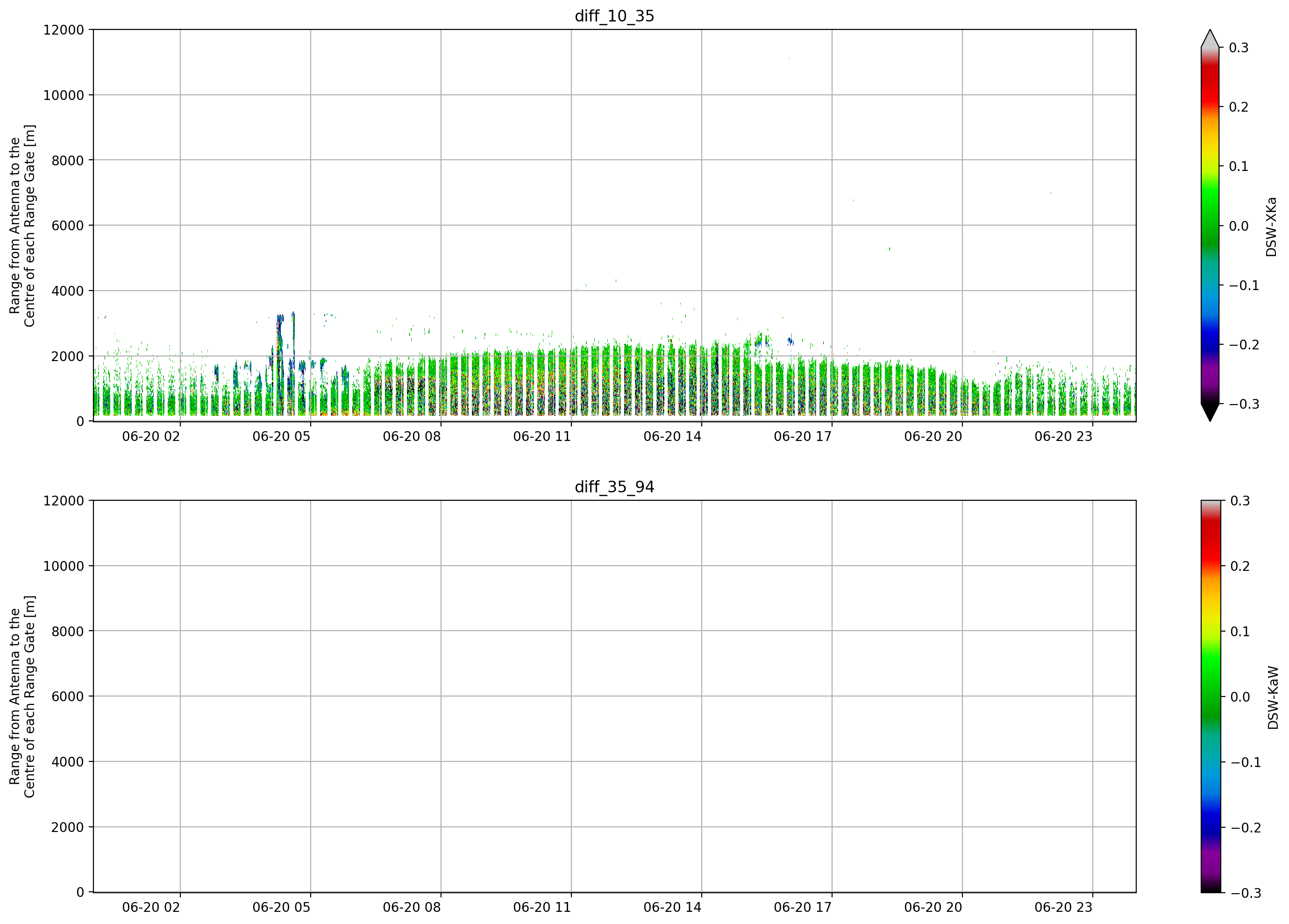Click the DSW-XKa colorbar label
Screen dimensions: 1289x924
coord(1271,227)
